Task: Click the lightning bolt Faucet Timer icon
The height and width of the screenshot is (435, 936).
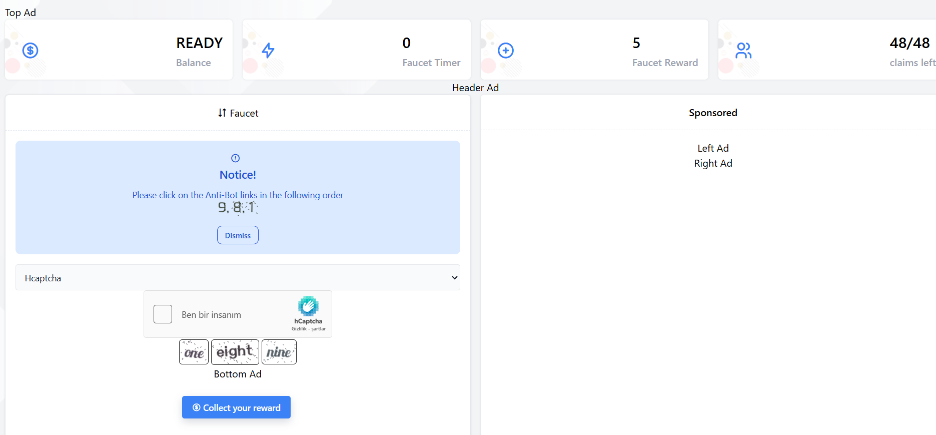Action: click(x=268, y=50)
